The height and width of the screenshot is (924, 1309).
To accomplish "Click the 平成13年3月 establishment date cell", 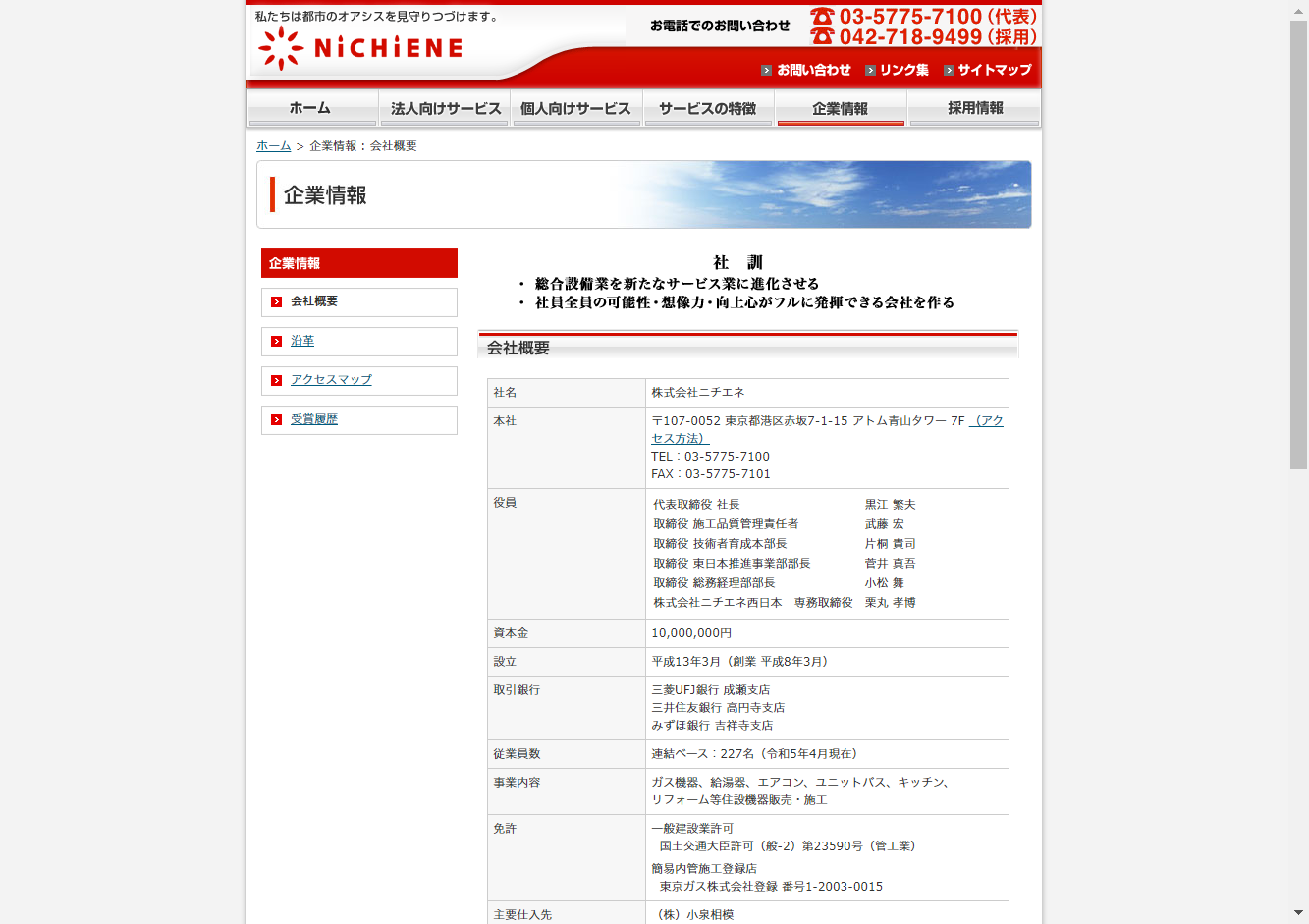I will 827,662.
